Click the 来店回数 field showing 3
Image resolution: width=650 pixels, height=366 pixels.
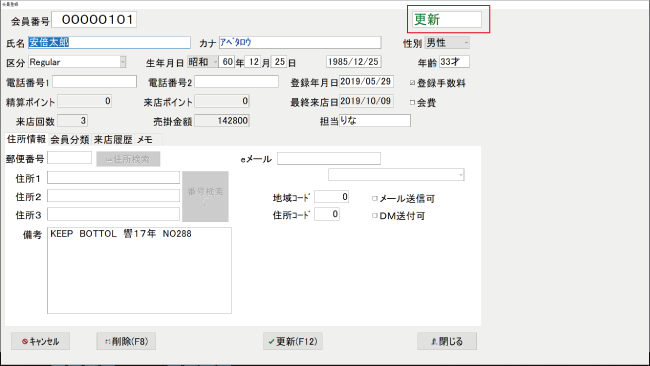click(x=73, y=121)
